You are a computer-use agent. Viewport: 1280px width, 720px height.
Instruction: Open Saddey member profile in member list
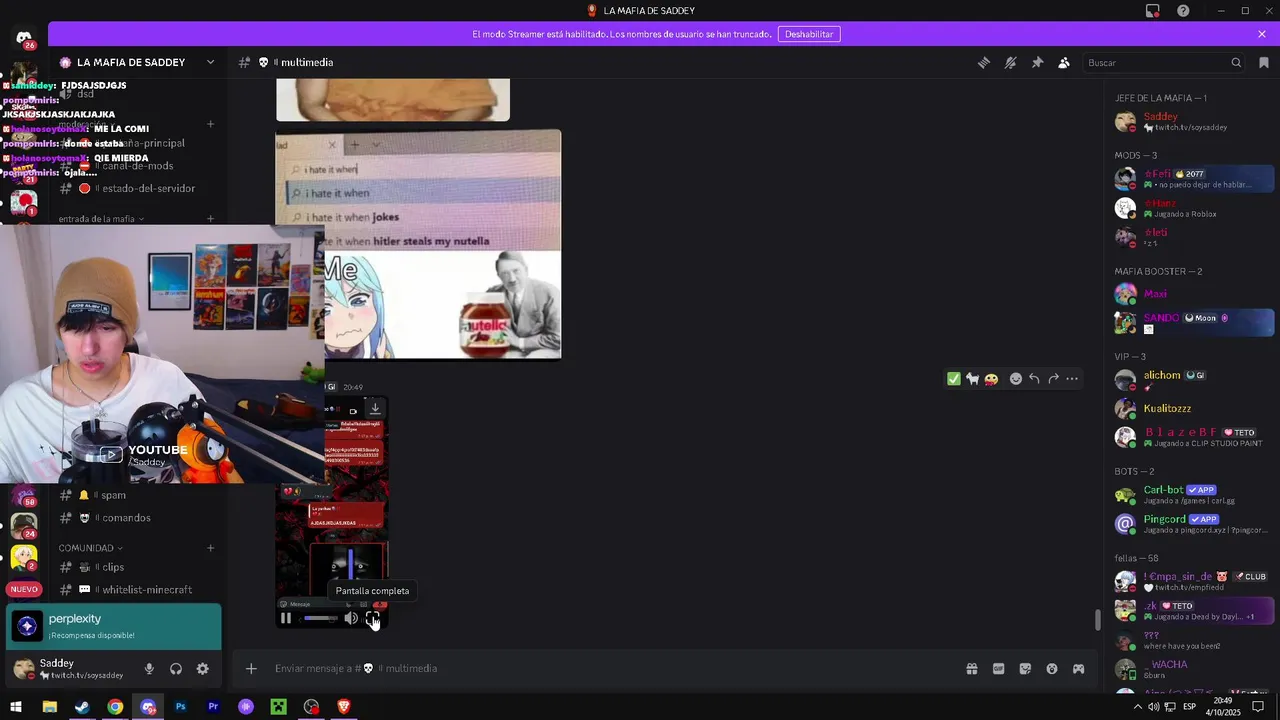(1190, 122)
